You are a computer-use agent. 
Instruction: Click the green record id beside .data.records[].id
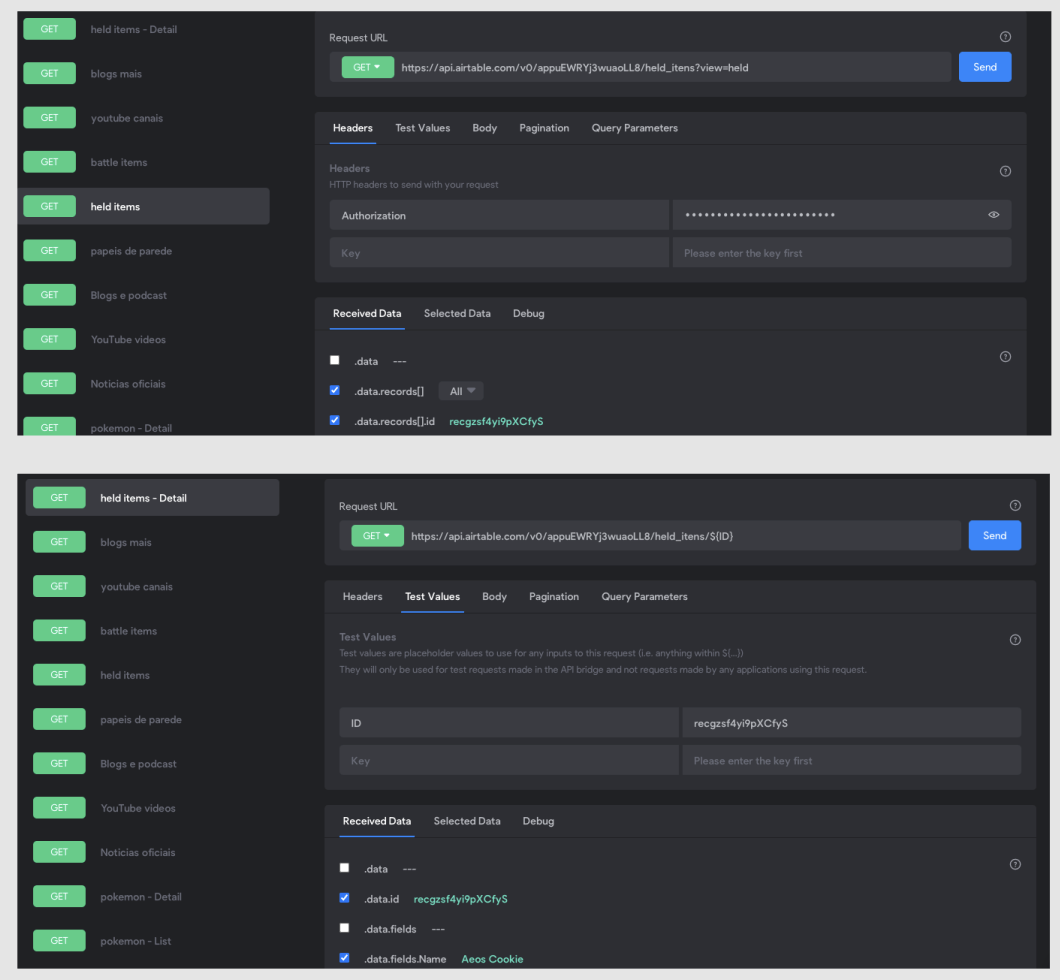[x=496, y=422]
